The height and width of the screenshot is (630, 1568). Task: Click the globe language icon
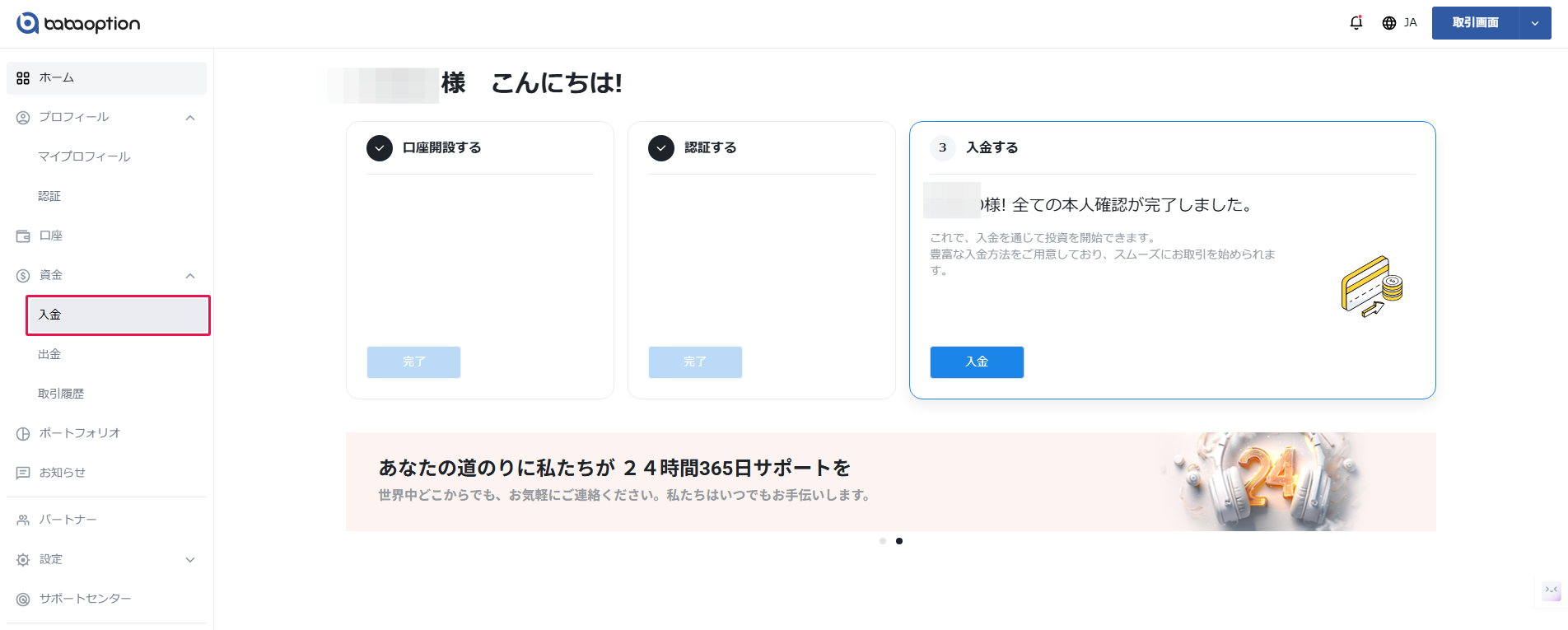pyautogui.click(x=1389, y=23)
